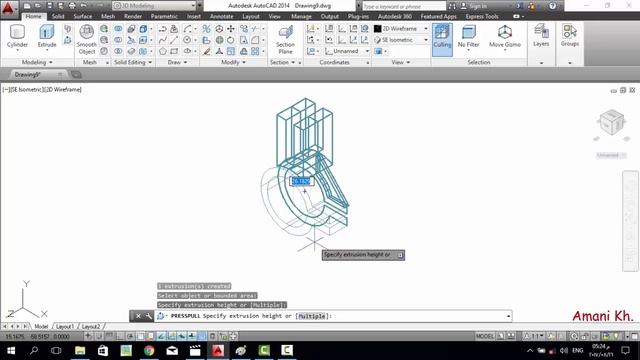
Task: Toggle Infer Constraints in status bar
Action: 89,336
